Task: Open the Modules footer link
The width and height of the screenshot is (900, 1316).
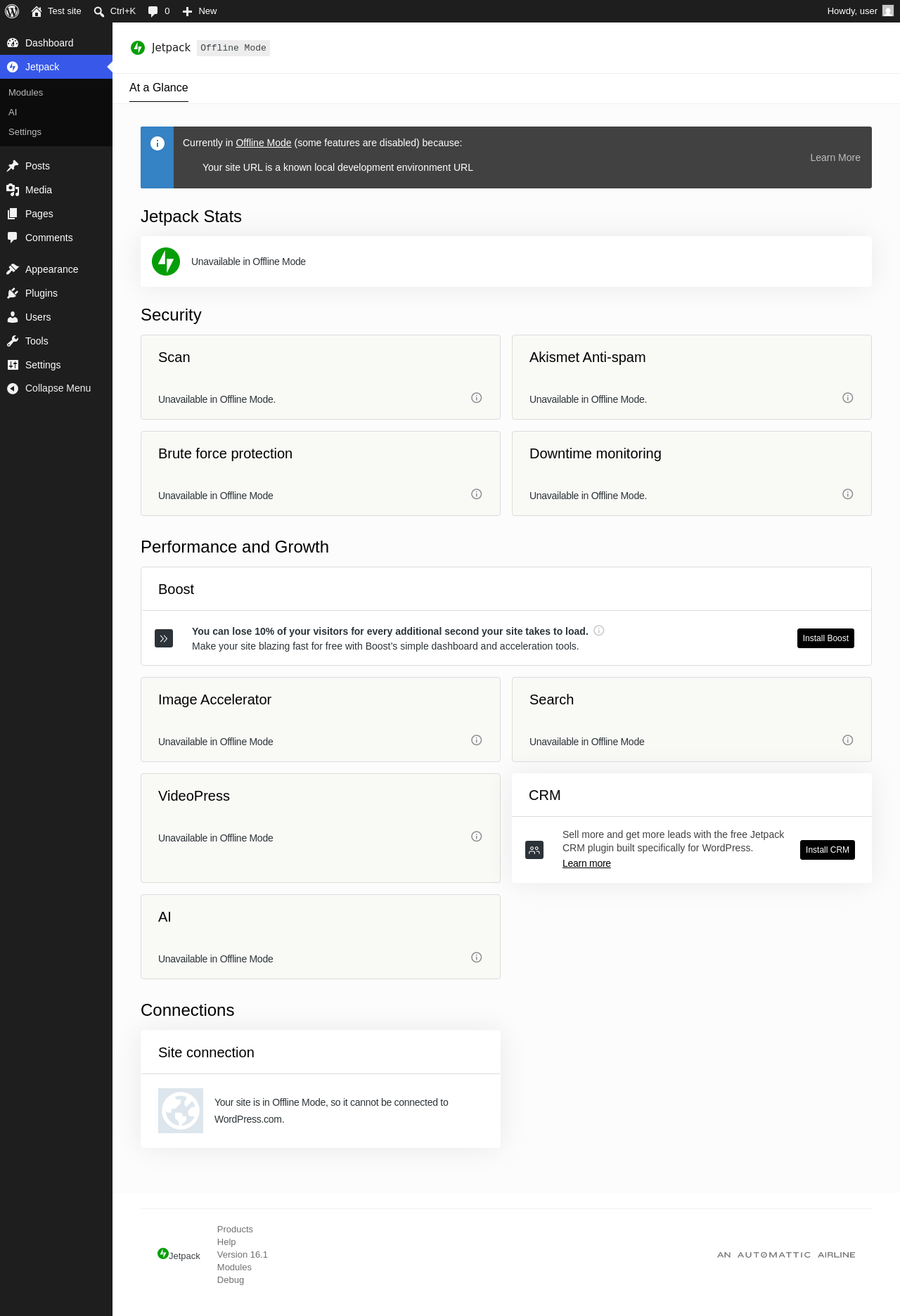Action: 234,1267
